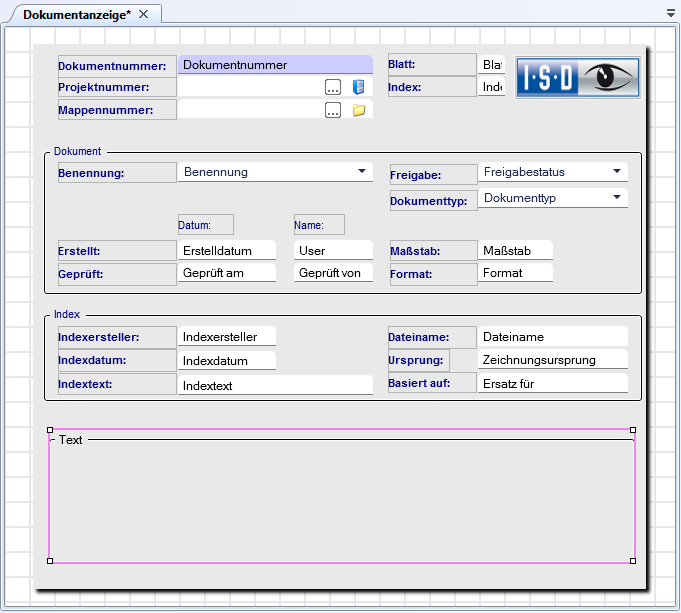Click the Erstelldatum field

227,250
